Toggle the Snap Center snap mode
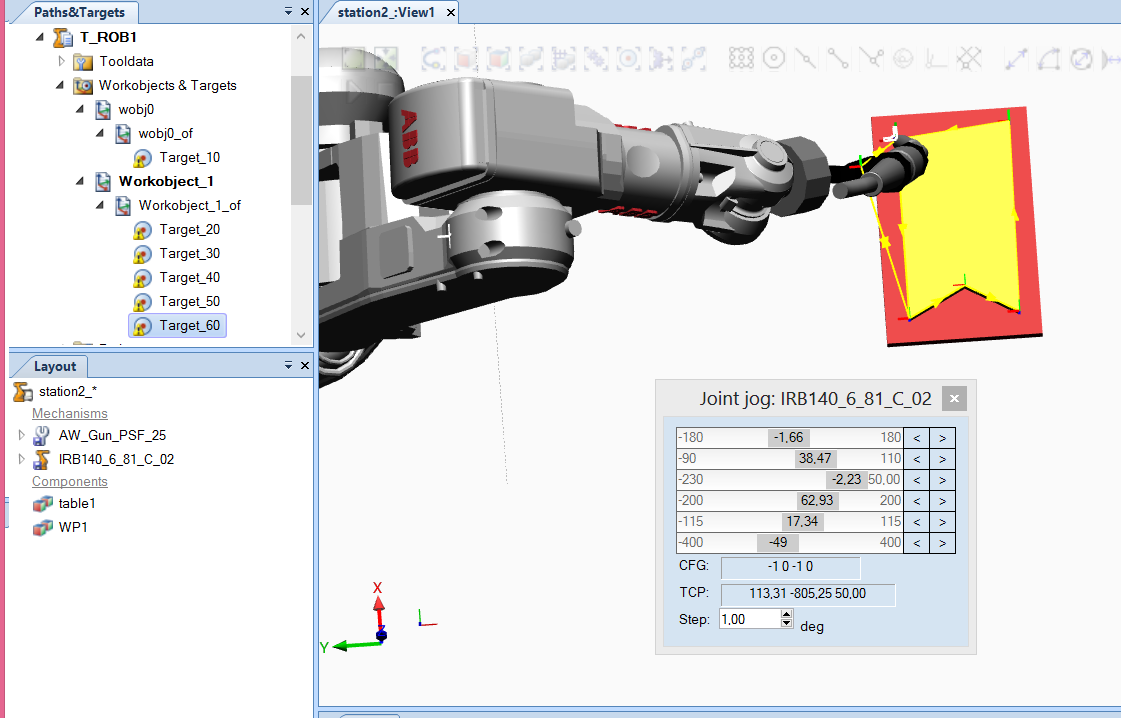This screenshot has height=718, width=1121. pos(775,60)
